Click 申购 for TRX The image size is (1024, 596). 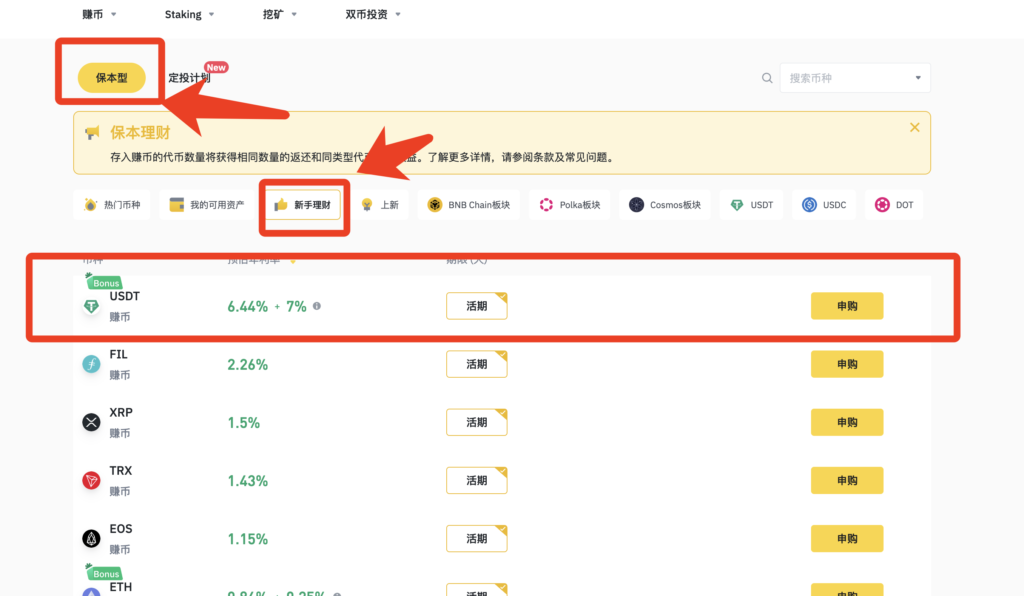[x=847, y=480]
